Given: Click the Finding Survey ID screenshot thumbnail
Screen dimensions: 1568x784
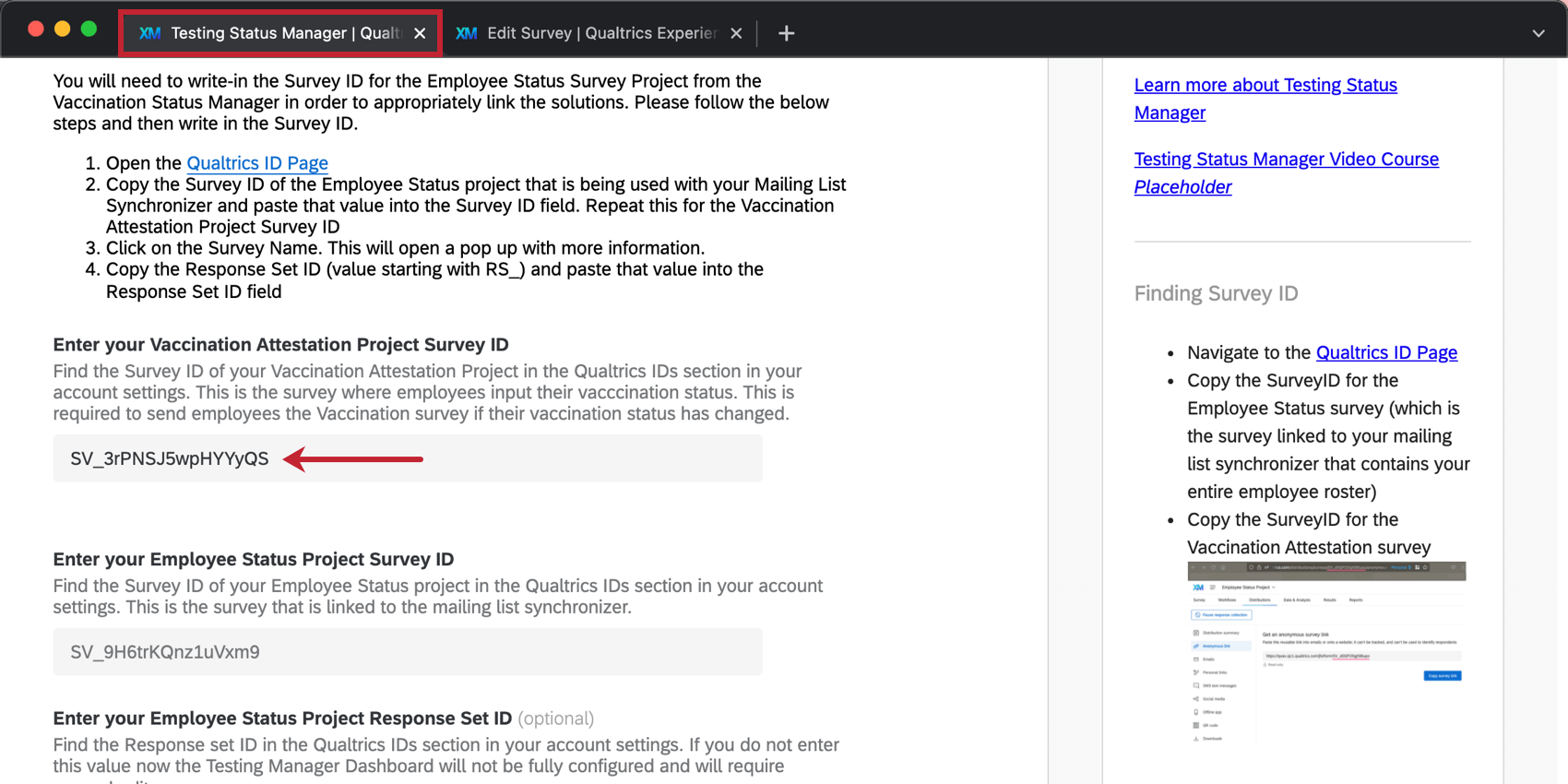Looking at the screenshot, I should 1326,653.
